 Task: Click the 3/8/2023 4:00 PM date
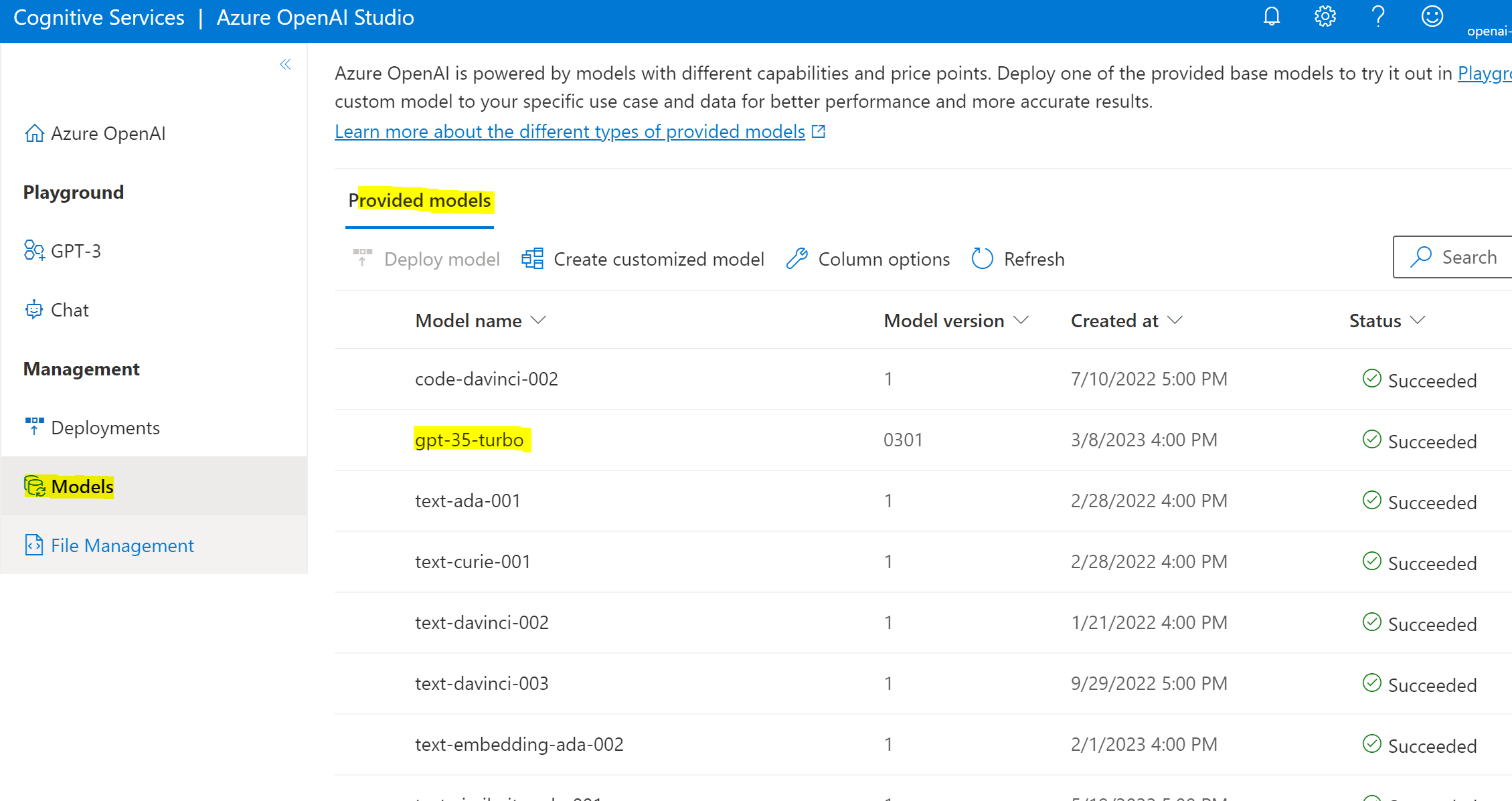(1144, 440)
